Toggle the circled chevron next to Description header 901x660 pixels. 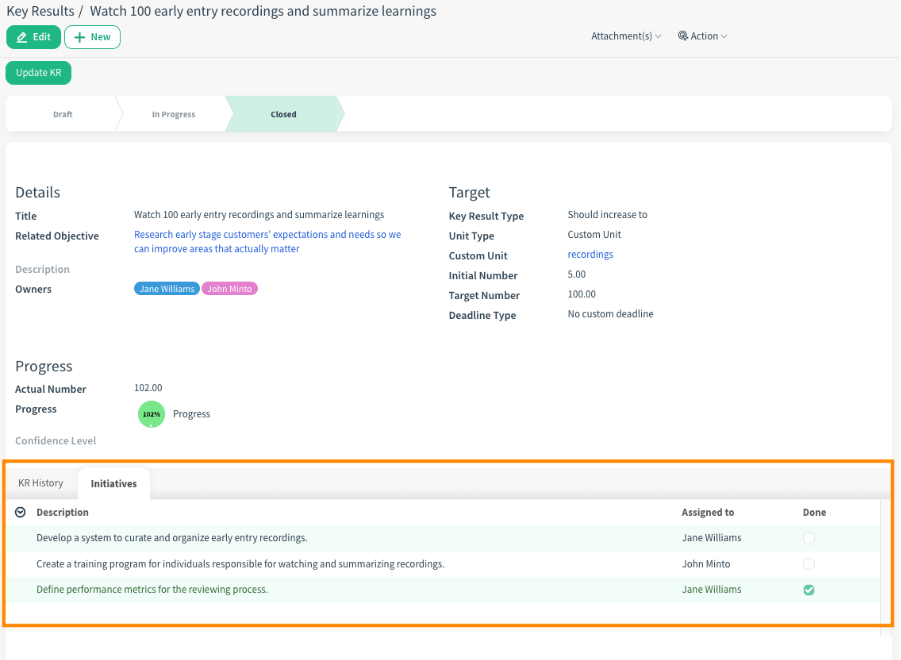[20, 512]
